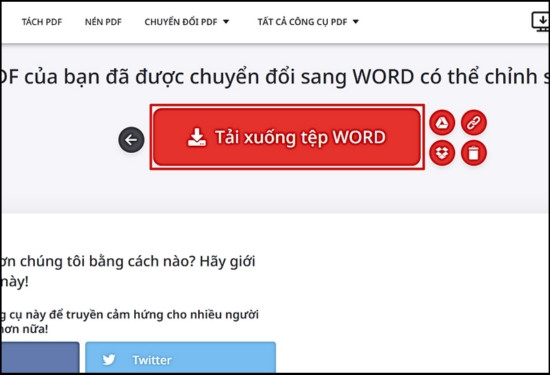Viewport: 550px width, 375px height.
Task: Share on Twitter button
Action: pos(180,358)
